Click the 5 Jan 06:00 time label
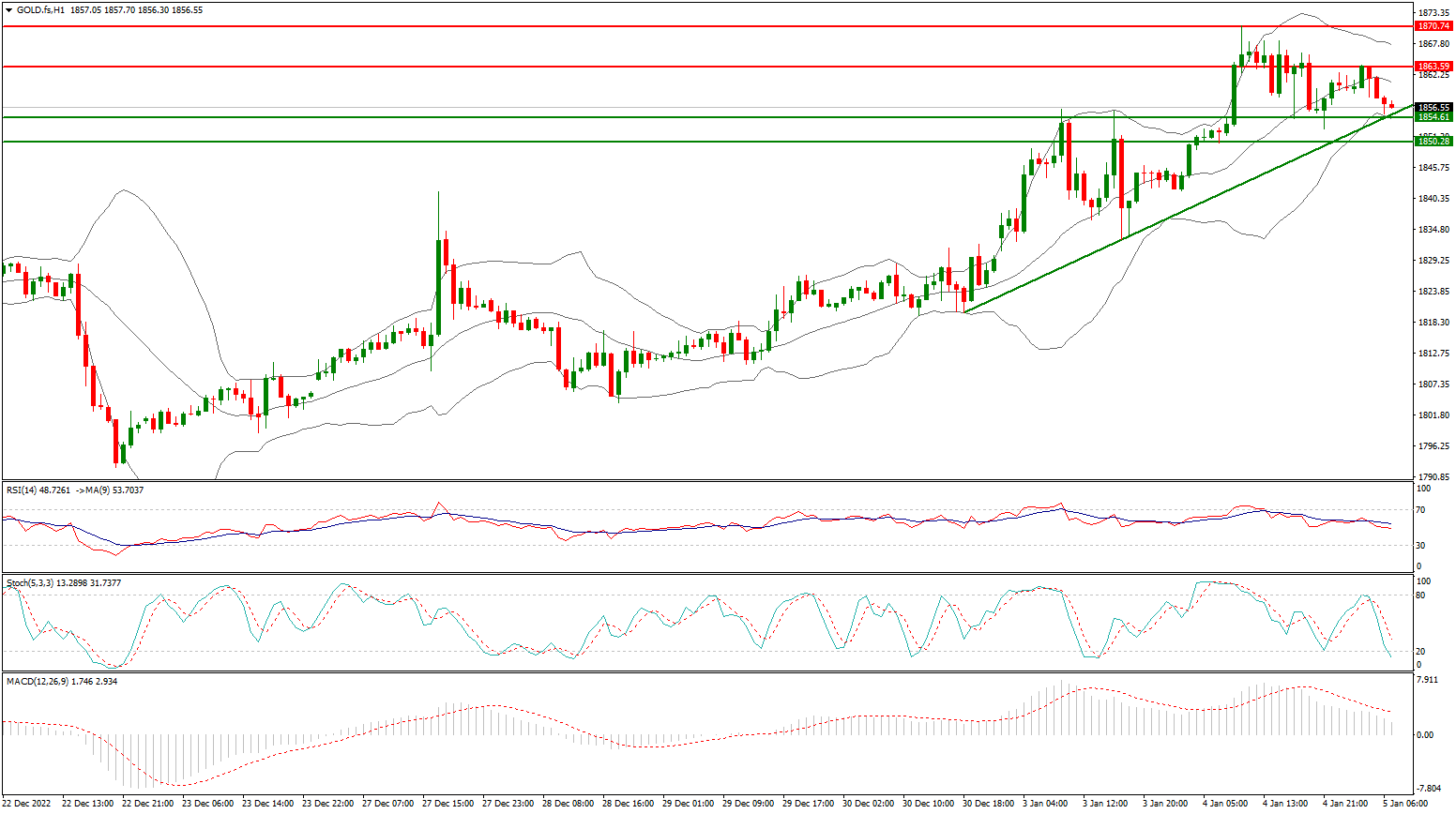Screen dimensions: 1456x814 click(x=1405, y=804)
